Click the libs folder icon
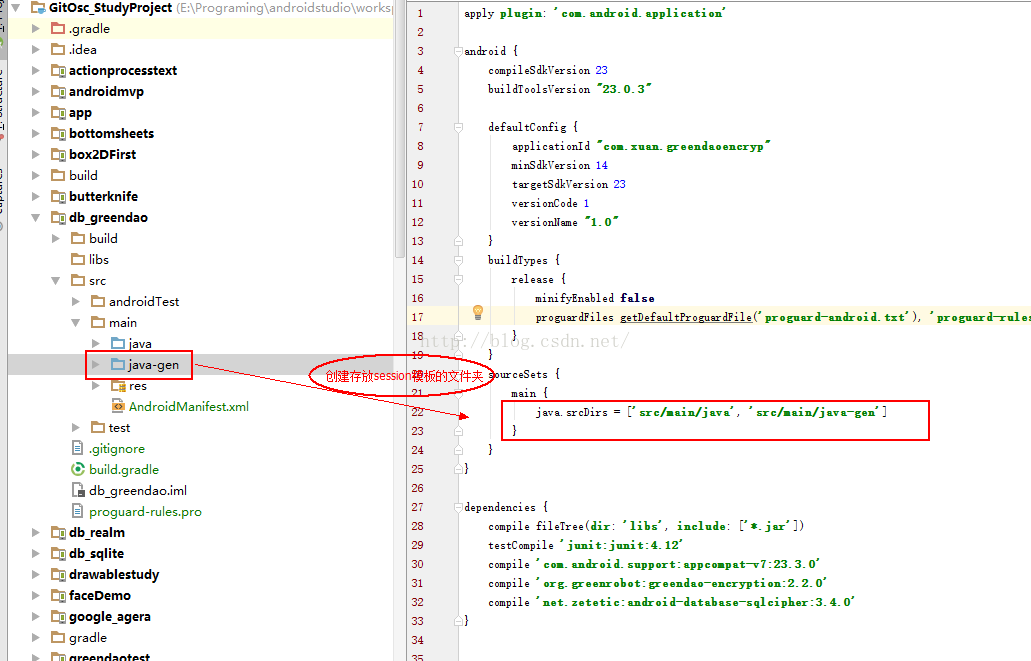The width and height of the screenshot is (1031, 661). pos(78,260)
